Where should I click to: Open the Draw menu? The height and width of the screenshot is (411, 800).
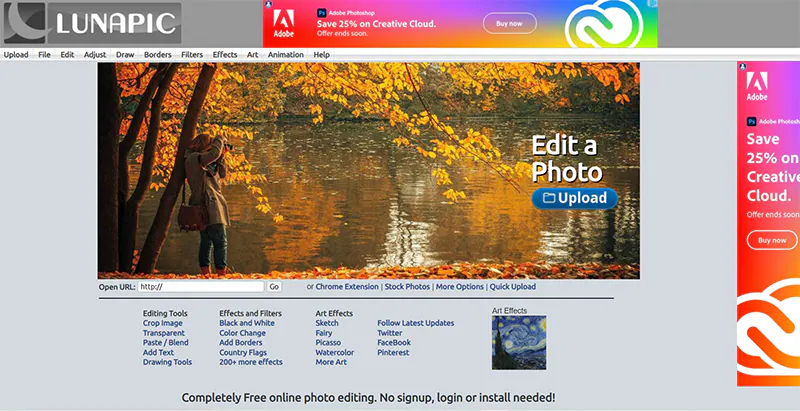pos(125,55)
